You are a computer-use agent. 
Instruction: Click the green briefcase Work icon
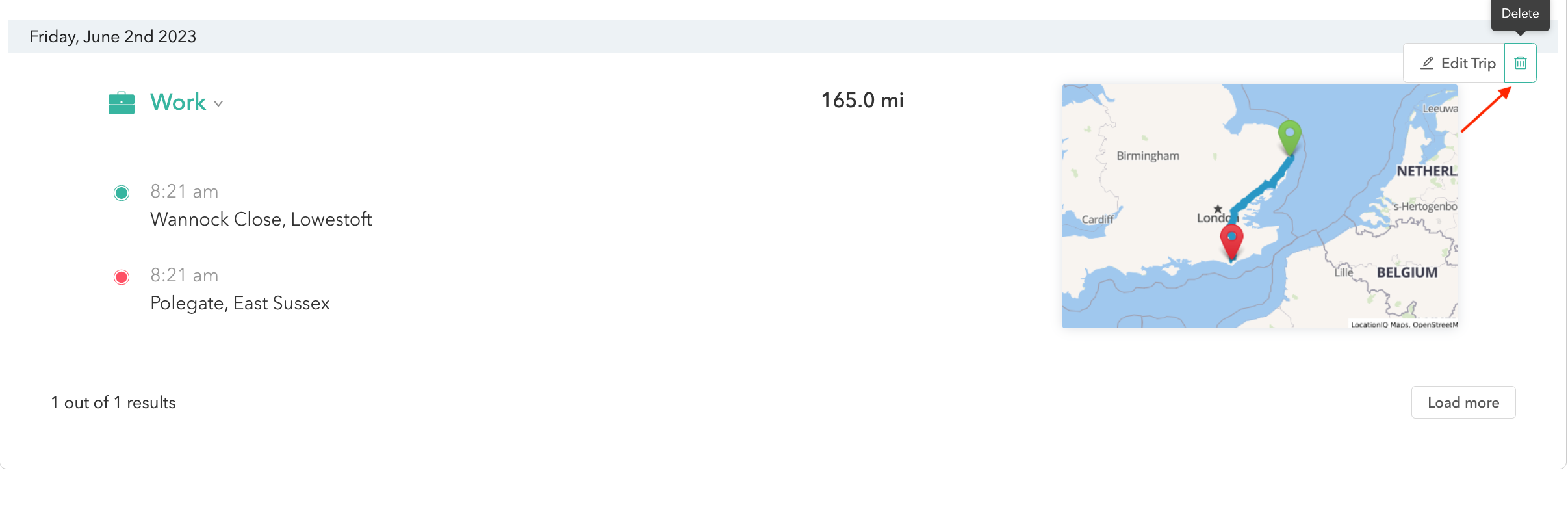tap(122, 103)
